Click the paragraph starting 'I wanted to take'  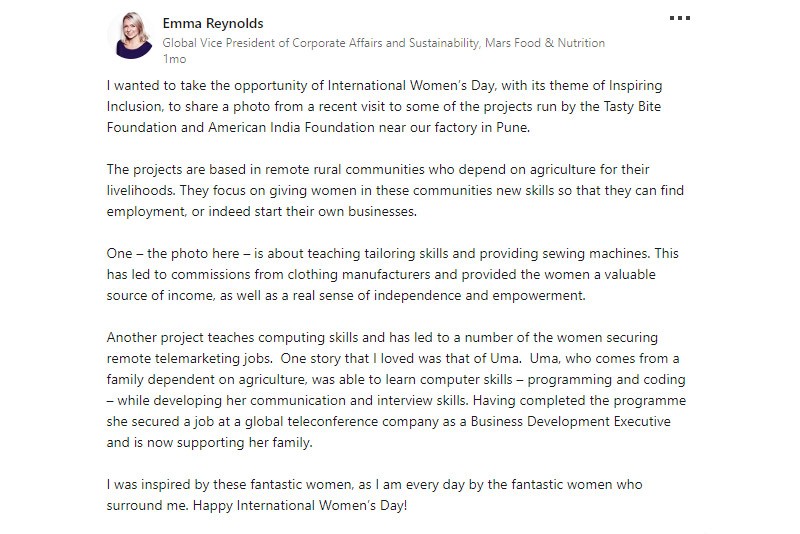(384, 106)
